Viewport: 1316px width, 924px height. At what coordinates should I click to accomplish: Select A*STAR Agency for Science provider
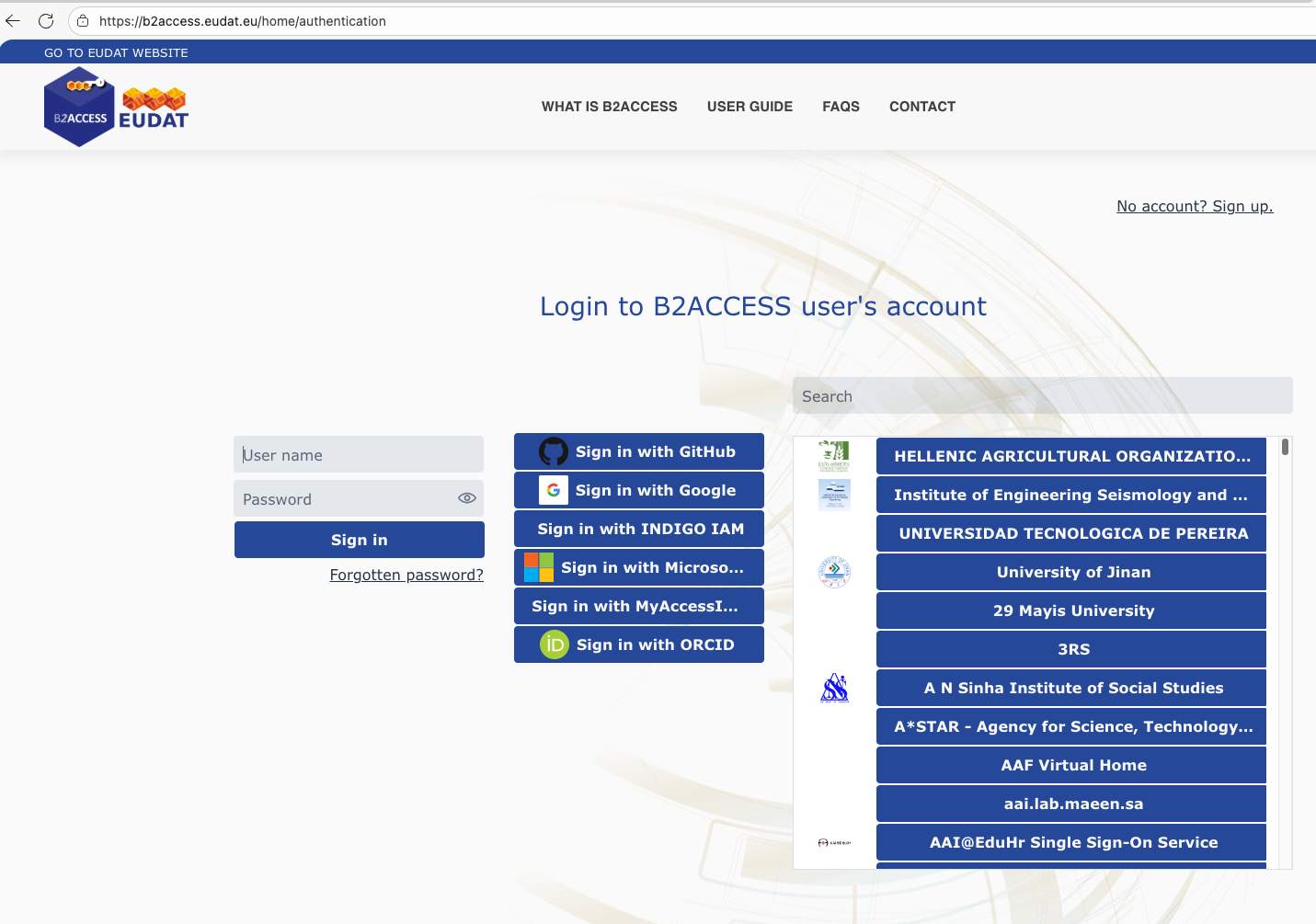(1071, 726)
